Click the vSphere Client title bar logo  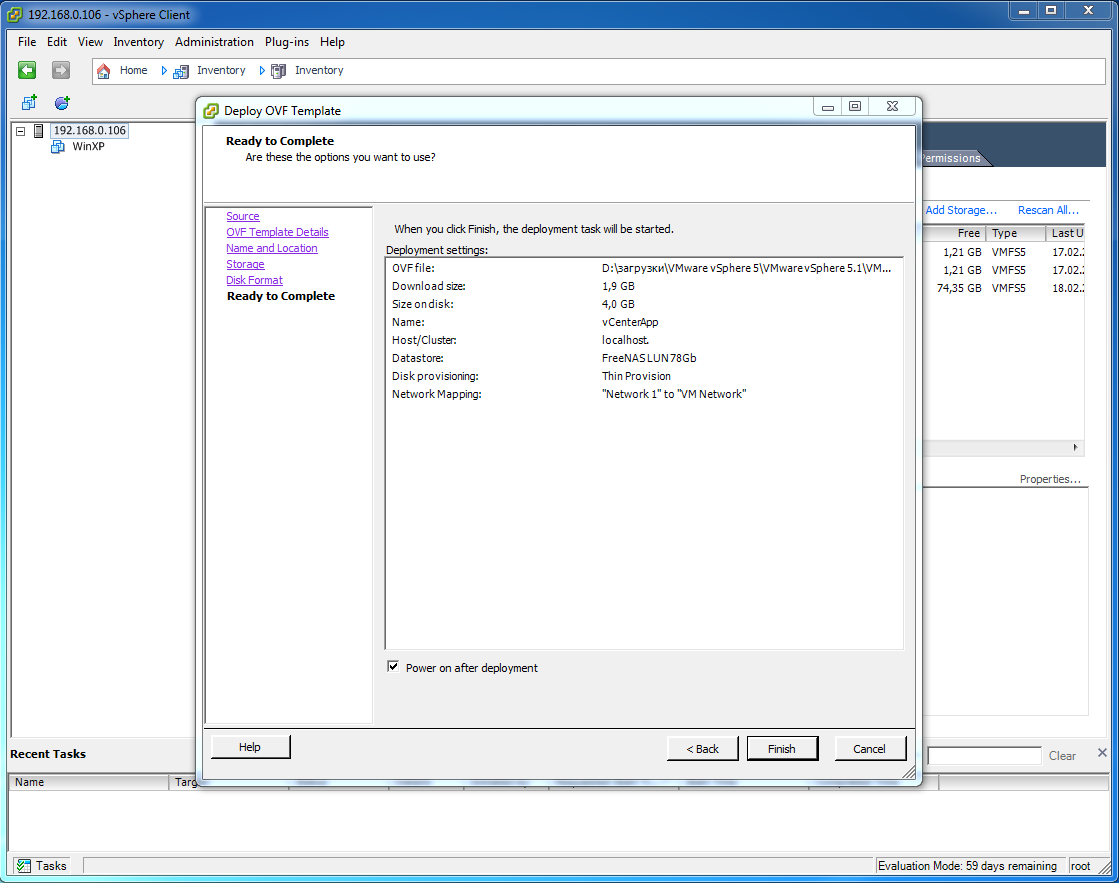pos(14,14)
